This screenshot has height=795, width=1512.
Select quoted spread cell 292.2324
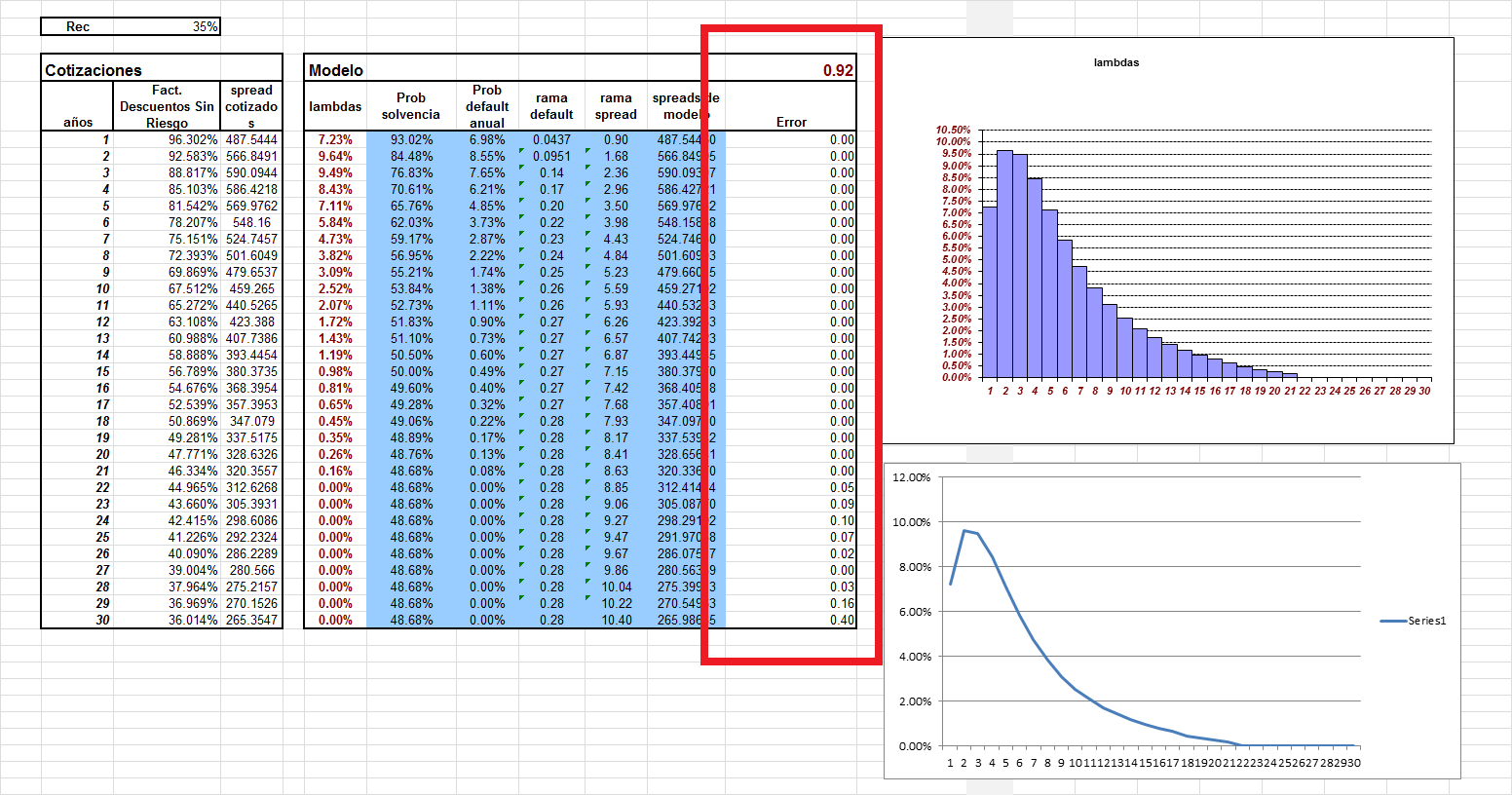point(251,537)
